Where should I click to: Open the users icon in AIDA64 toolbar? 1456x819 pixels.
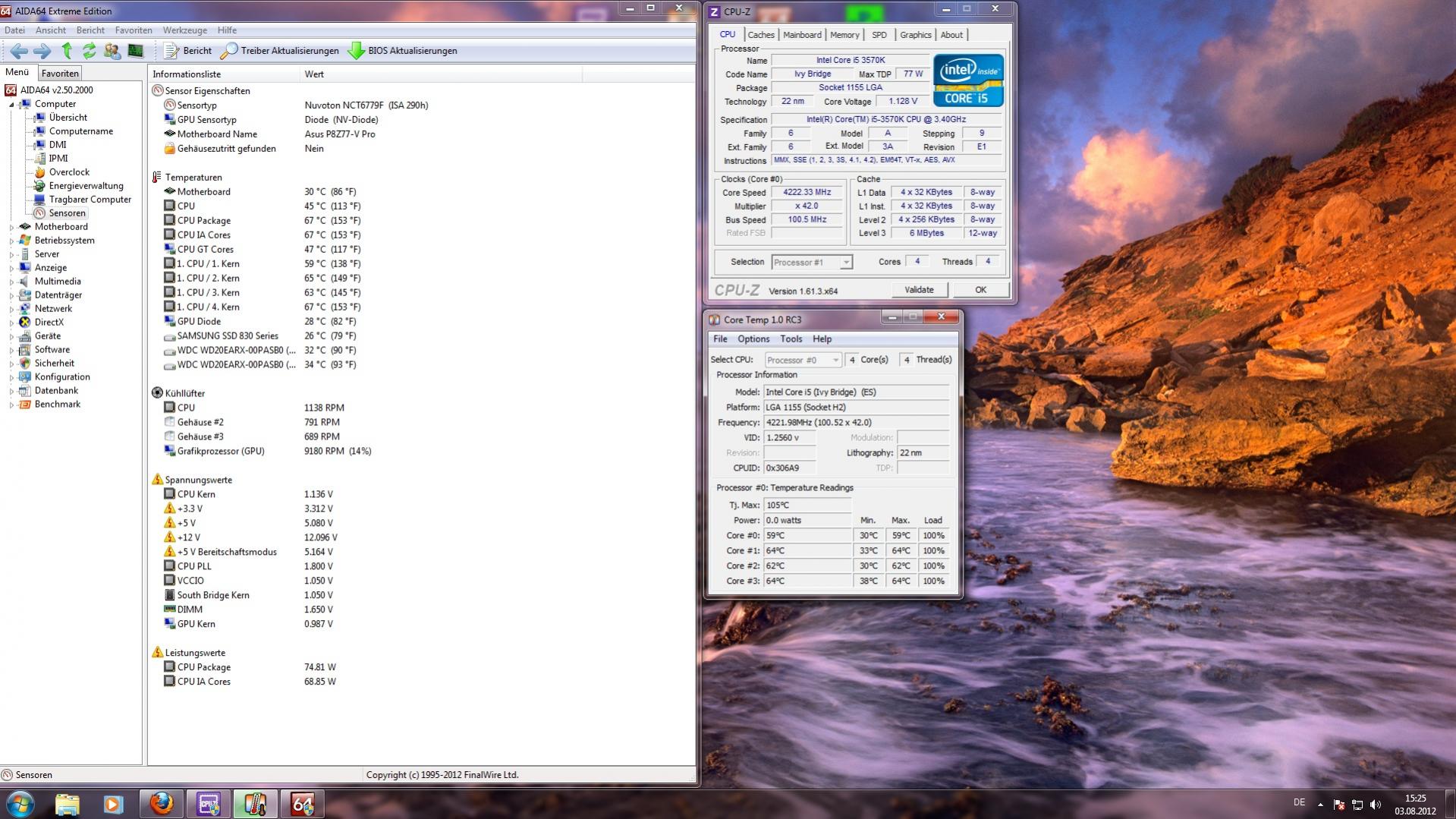[x=112, y=51]
